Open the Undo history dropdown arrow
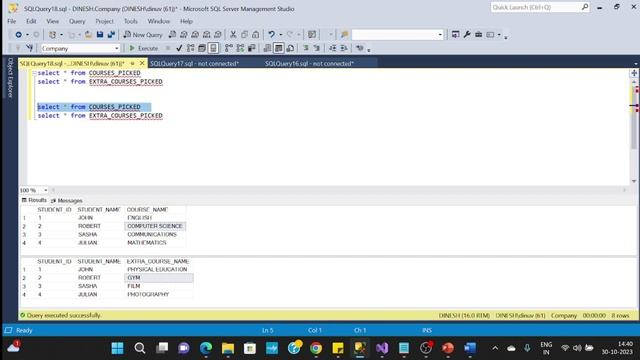The width and height of the screenshot is (640, 360). pyautogui.click(x=281, y=35)
